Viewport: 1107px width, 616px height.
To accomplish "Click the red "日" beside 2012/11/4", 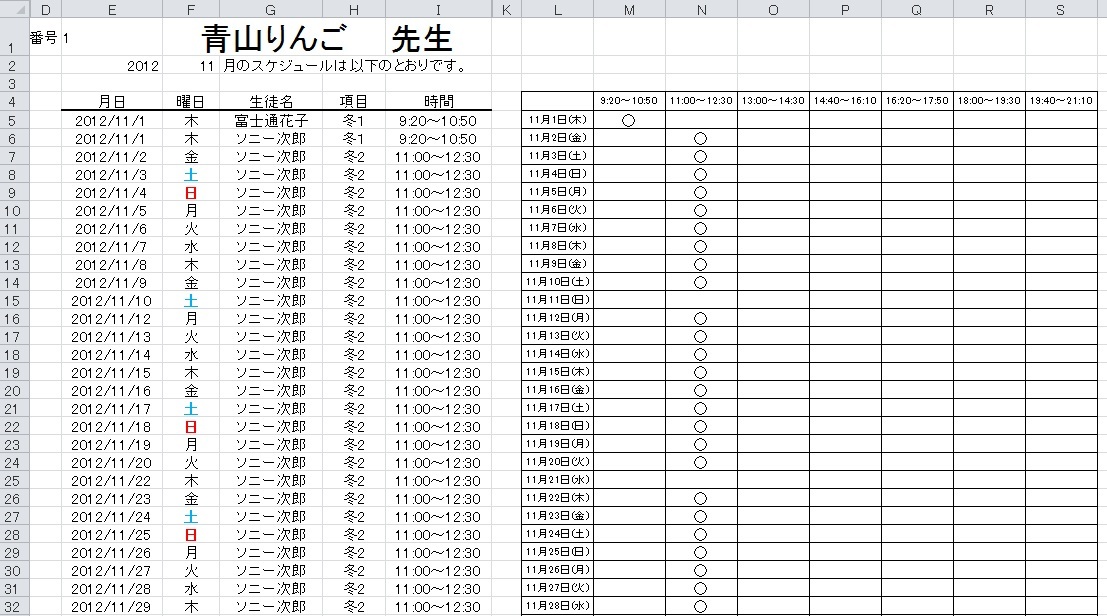I will click(191, 193).
